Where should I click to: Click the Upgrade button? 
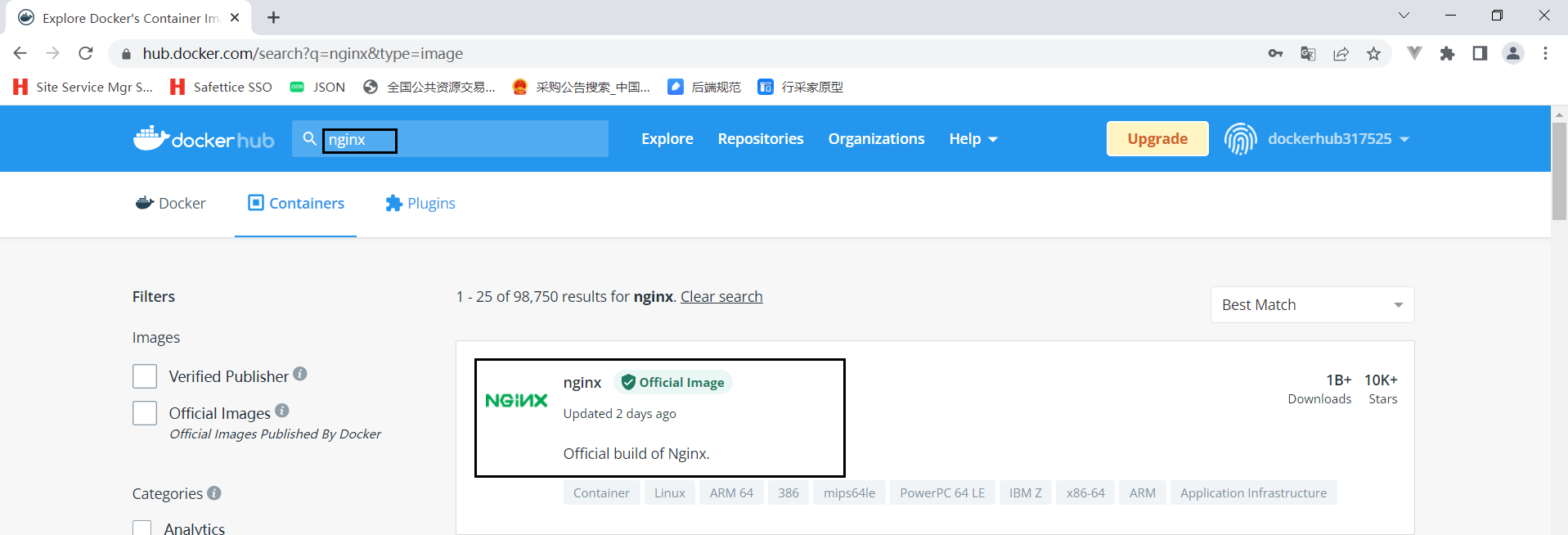coord(1157,138)
